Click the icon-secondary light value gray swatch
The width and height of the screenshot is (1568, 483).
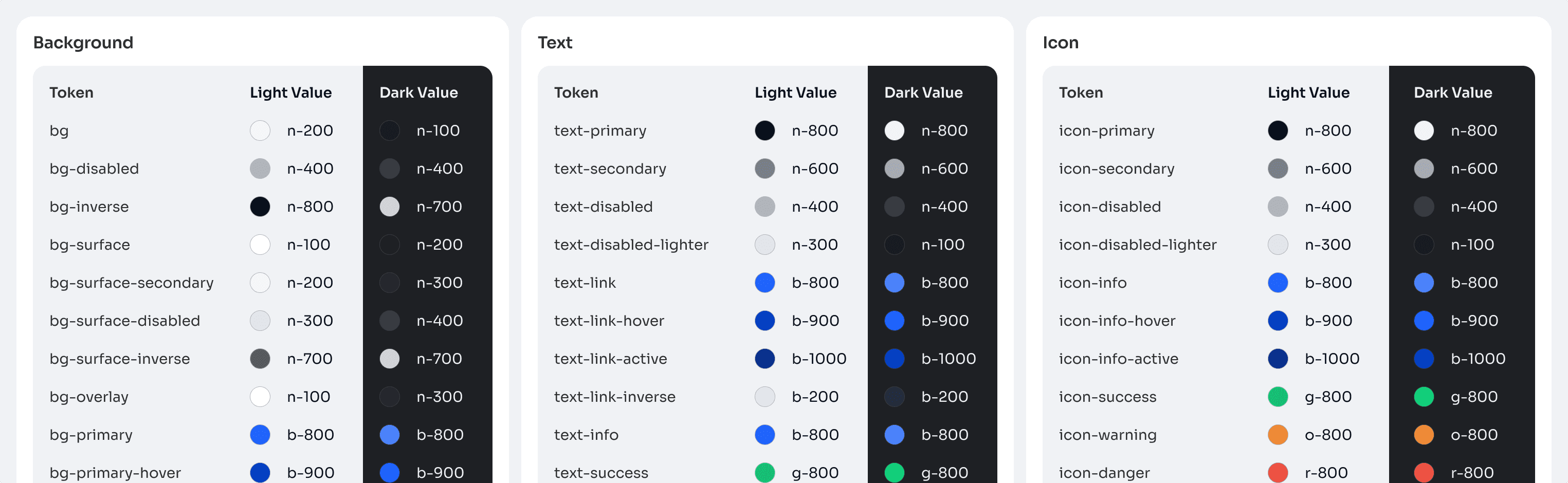point(1278,169)
